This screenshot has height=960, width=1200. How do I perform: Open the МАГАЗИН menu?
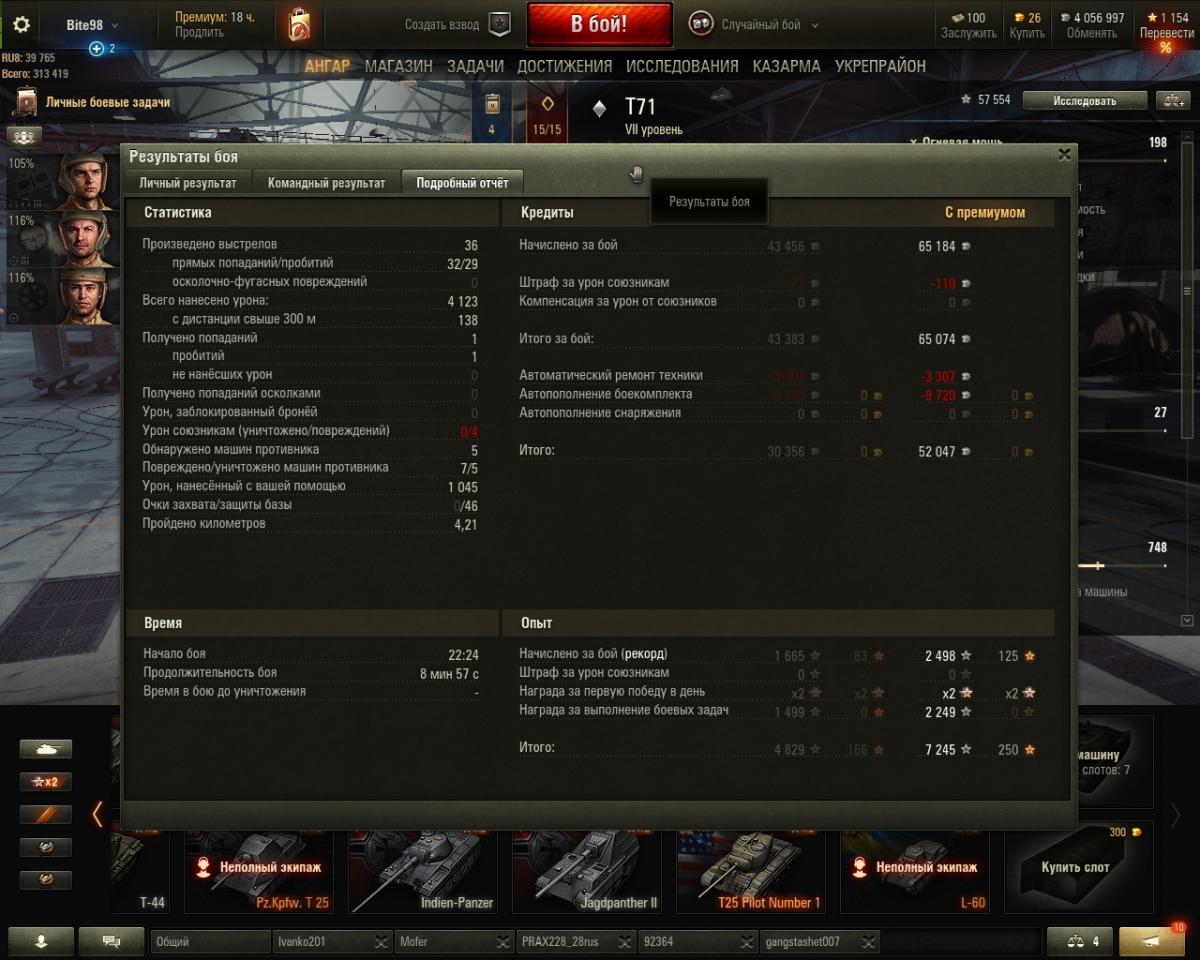[x=399, y=66]
